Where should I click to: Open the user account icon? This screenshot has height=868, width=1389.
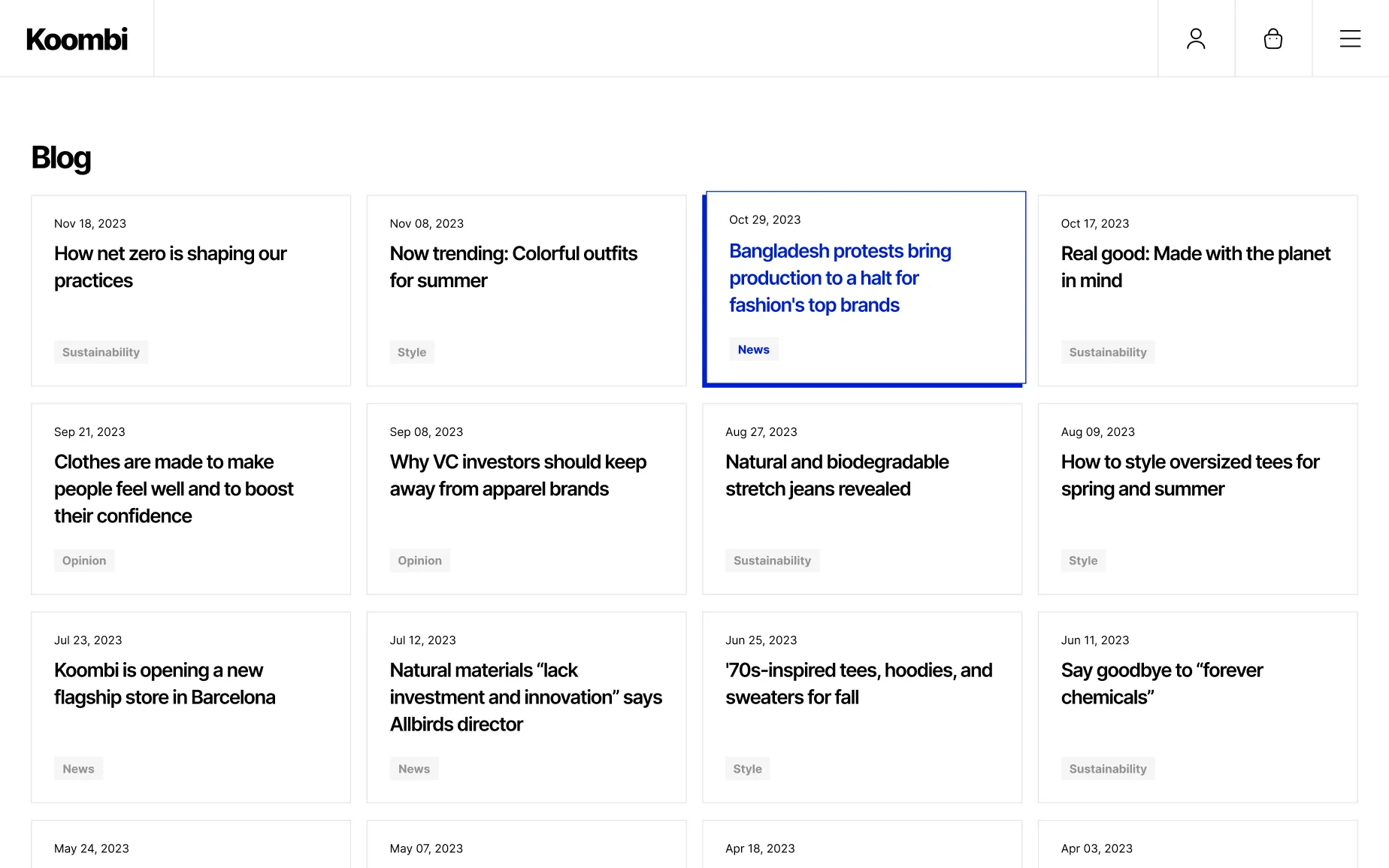[x=1196, y=38]
